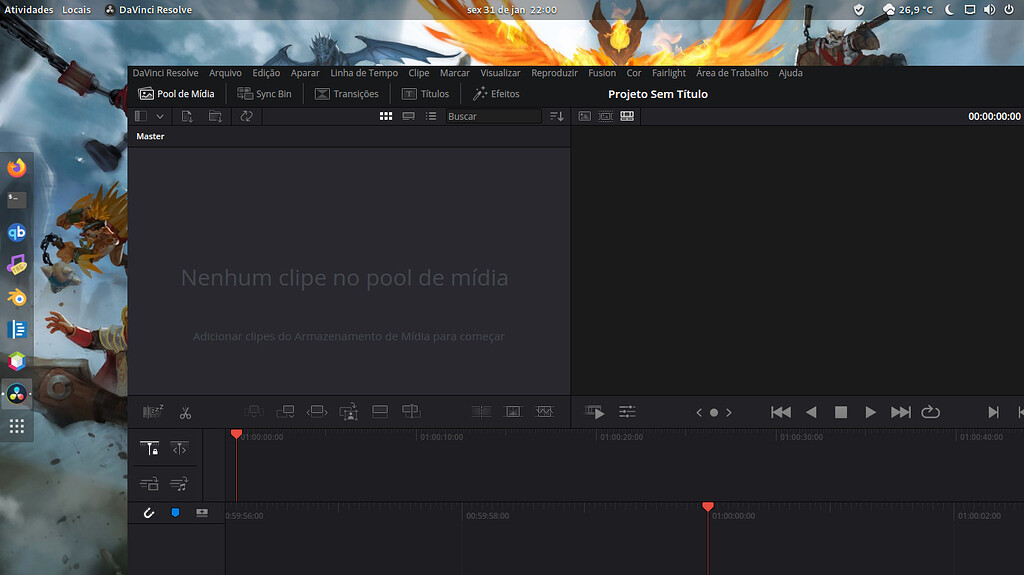
Task: Click the Sync Clips icon
Action: 246,116
